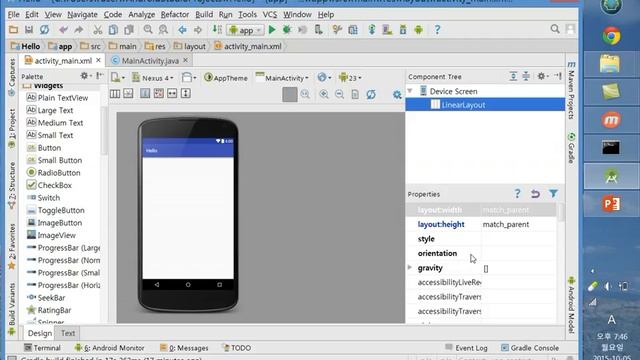Open the screen orientation dropdown
Screen dimensions: 640x360
[x=189, y=78]
